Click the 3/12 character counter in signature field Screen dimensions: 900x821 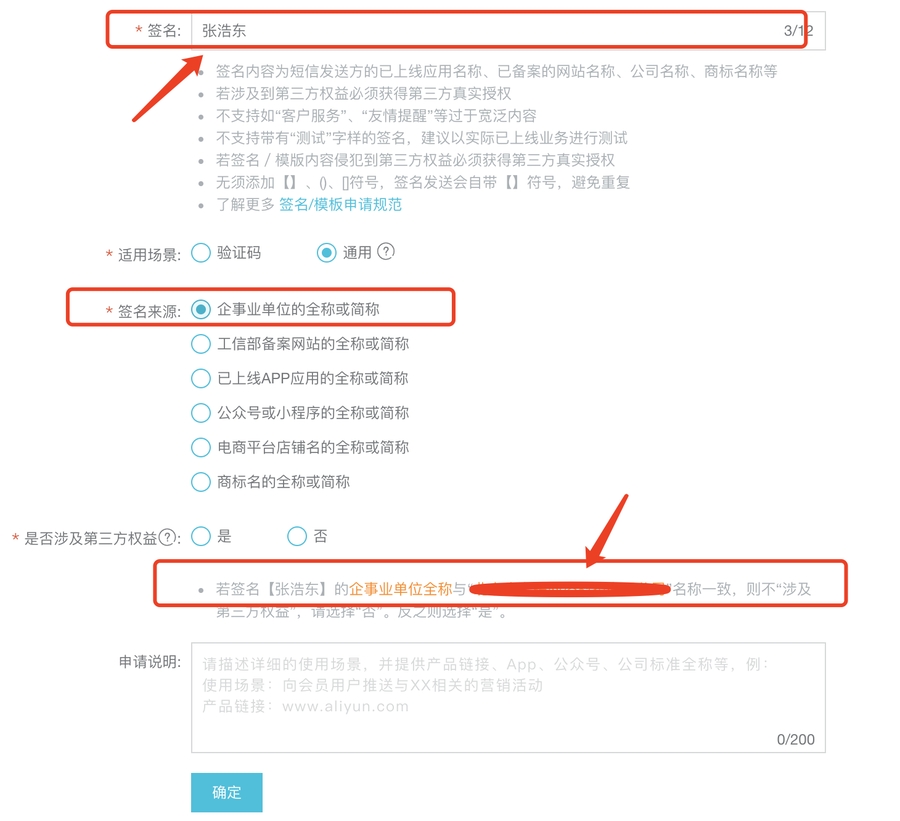[x=798, y=31]
